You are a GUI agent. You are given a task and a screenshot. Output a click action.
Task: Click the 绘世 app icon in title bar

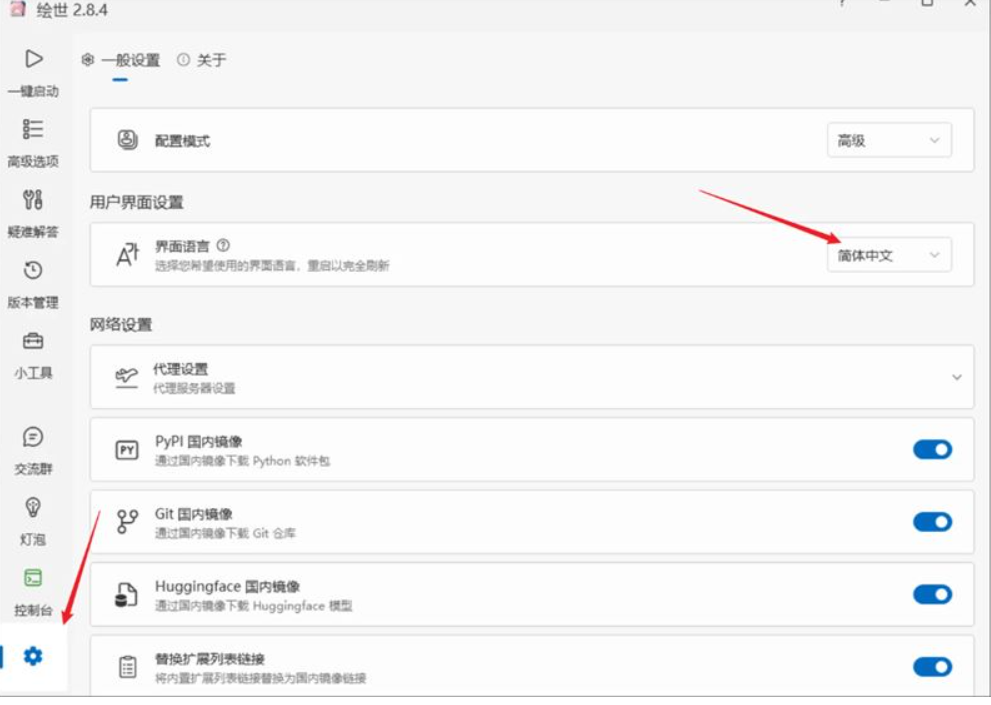tap(17, 10)
